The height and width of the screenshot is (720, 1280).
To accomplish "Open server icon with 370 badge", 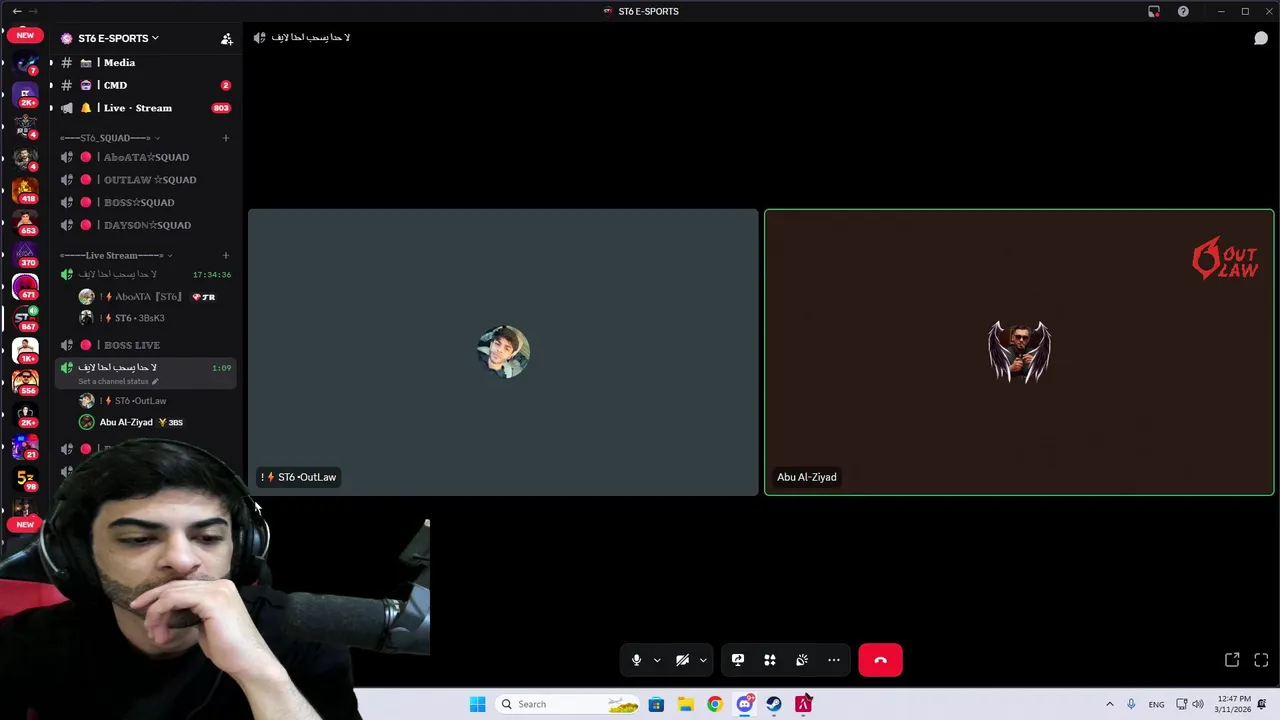I will pos(25,253).
